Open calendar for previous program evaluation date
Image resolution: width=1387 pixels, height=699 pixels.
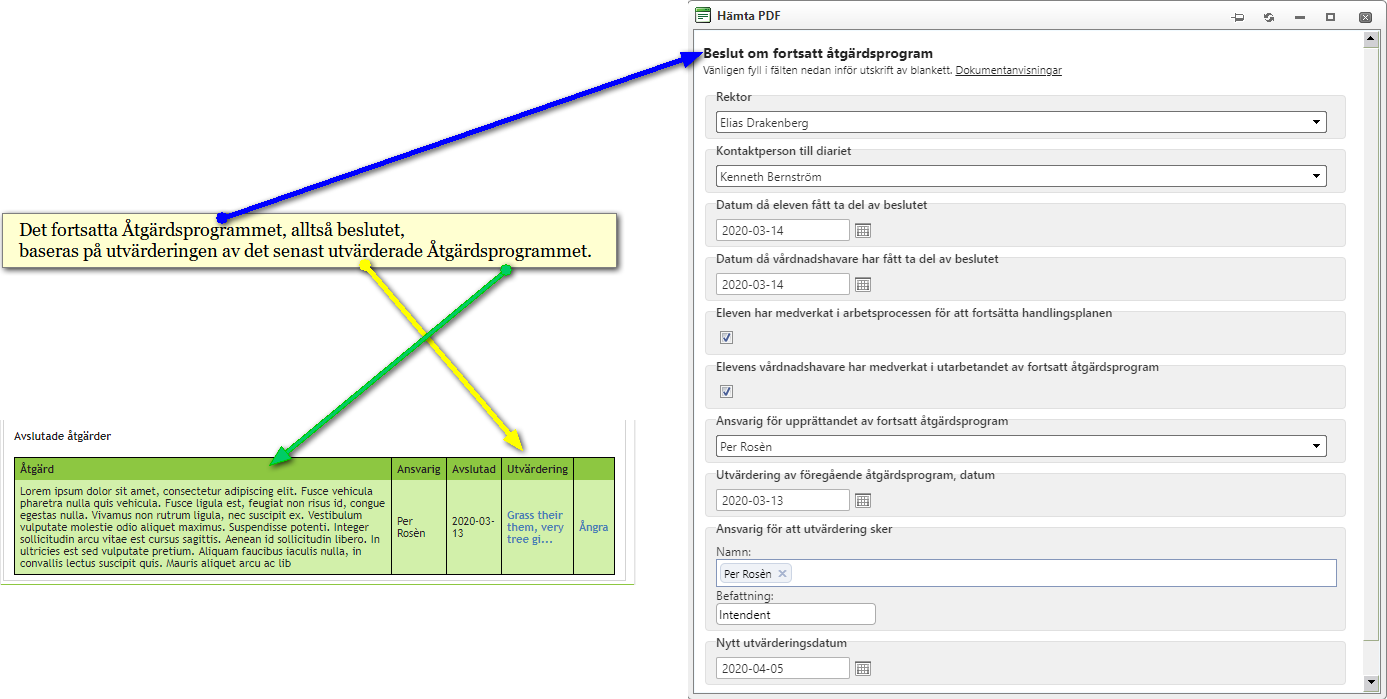coord(863,501)
